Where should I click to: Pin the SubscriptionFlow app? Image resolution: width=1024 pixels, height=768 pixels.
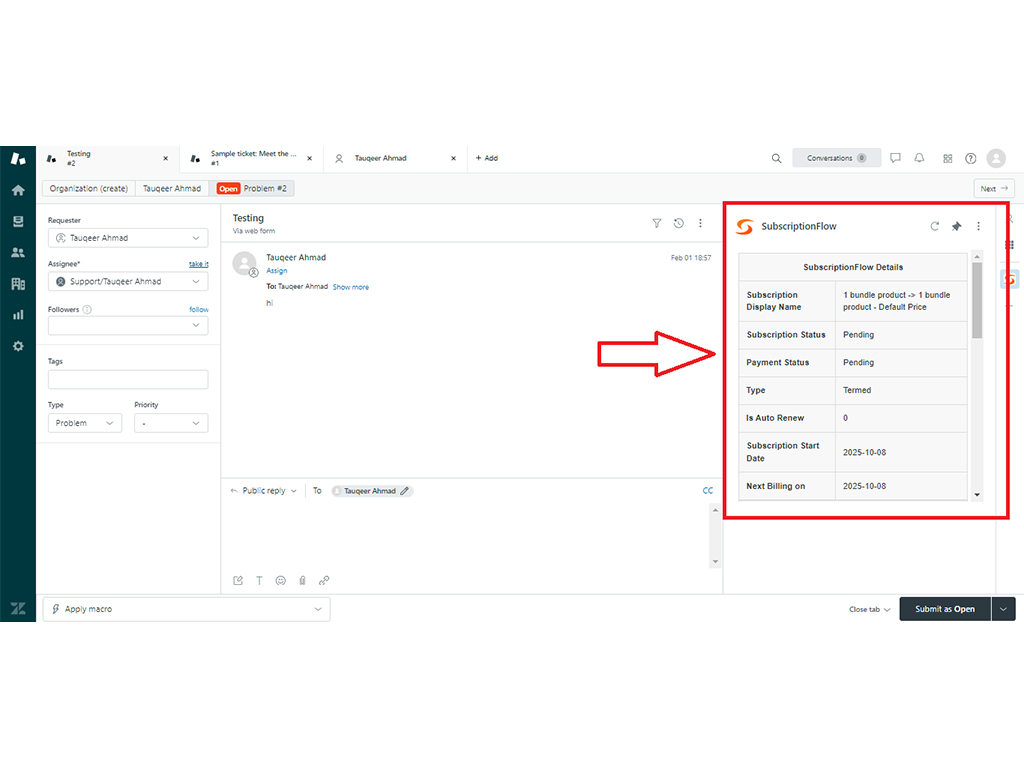tap(956, 226)
